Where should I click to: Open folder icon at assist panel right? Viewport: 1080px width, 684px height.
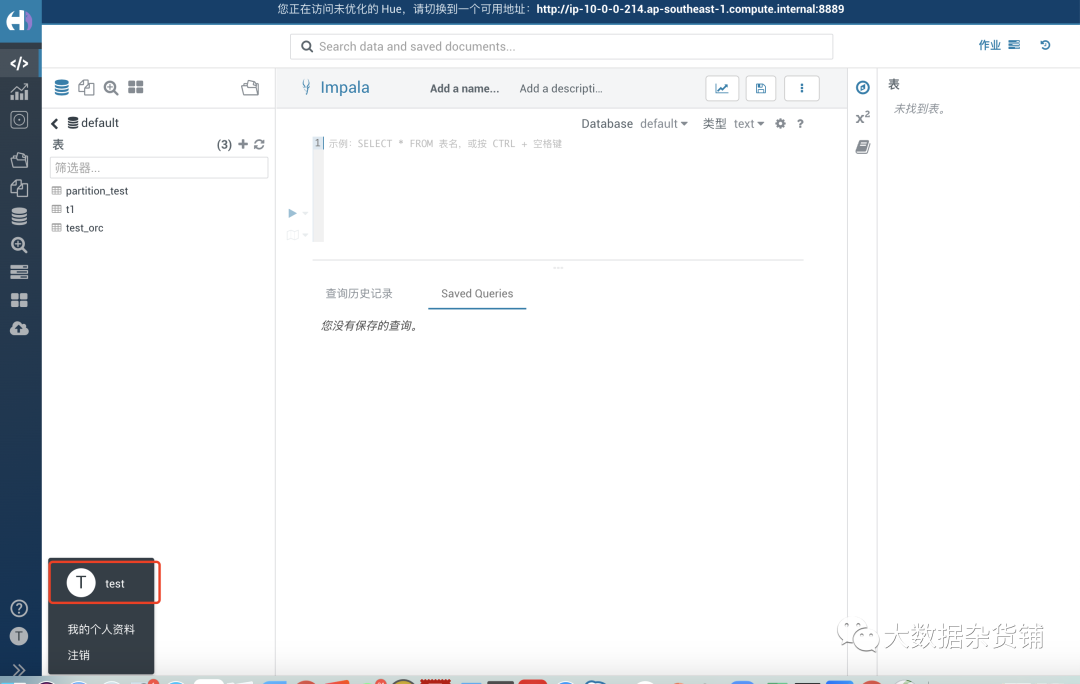250,87
